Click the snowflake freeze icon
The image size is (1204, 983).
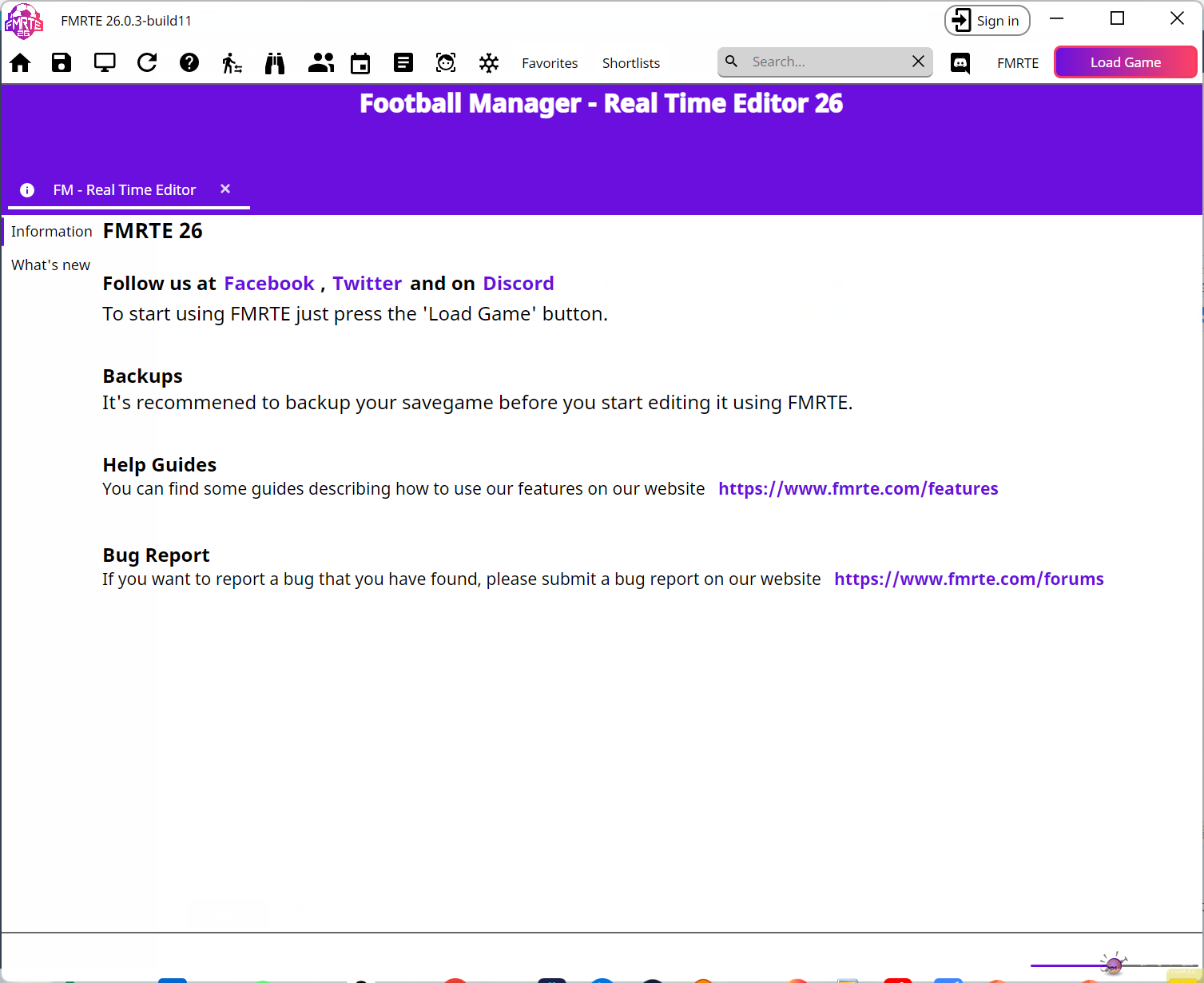coord(489,63)
